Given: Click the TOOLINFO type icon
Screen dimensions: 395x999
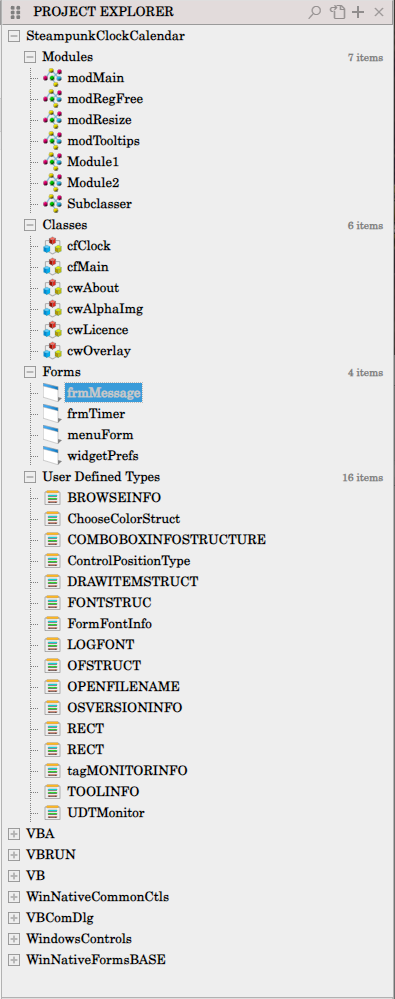Looking at the screenshot, I should tap(53, 792).
